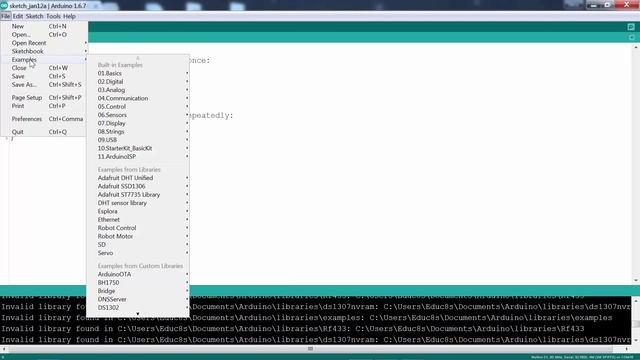The height and width of the screenshot is (360, 640).
Task: Click the console vertical scrollbar
Action: tap(636, 321)
